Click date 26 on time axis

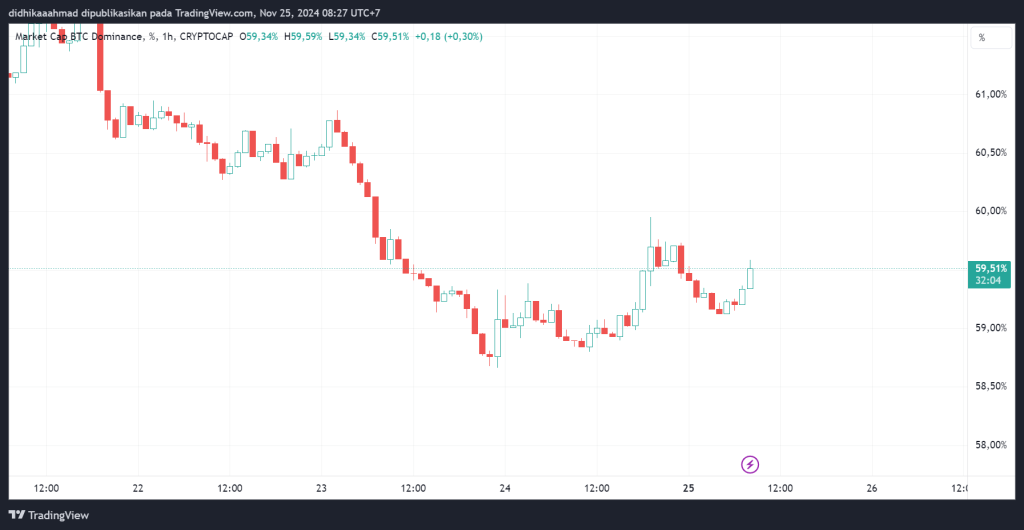click(871, 488)
